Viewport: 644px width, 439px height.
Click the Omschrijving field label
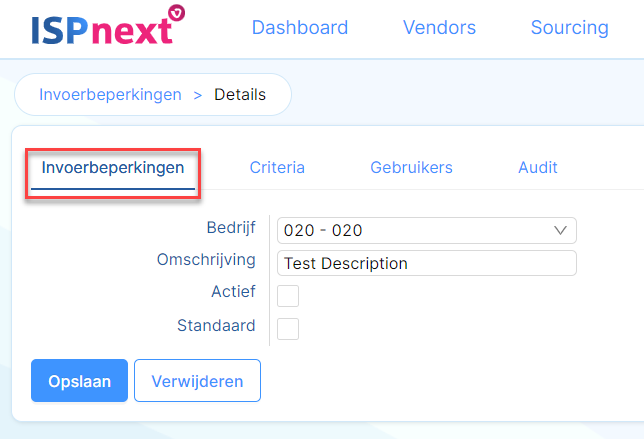tap(206, 259)
